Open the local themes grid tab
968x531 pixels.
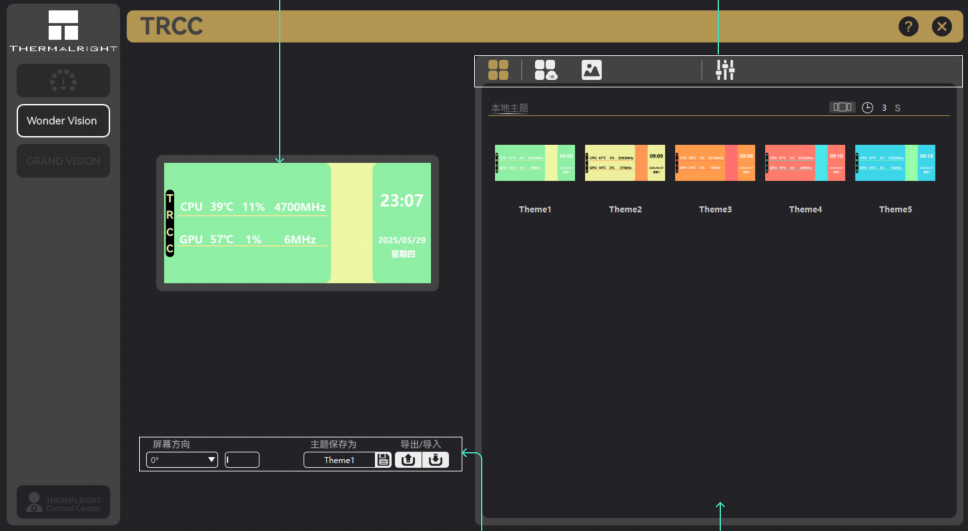(498, 70)
